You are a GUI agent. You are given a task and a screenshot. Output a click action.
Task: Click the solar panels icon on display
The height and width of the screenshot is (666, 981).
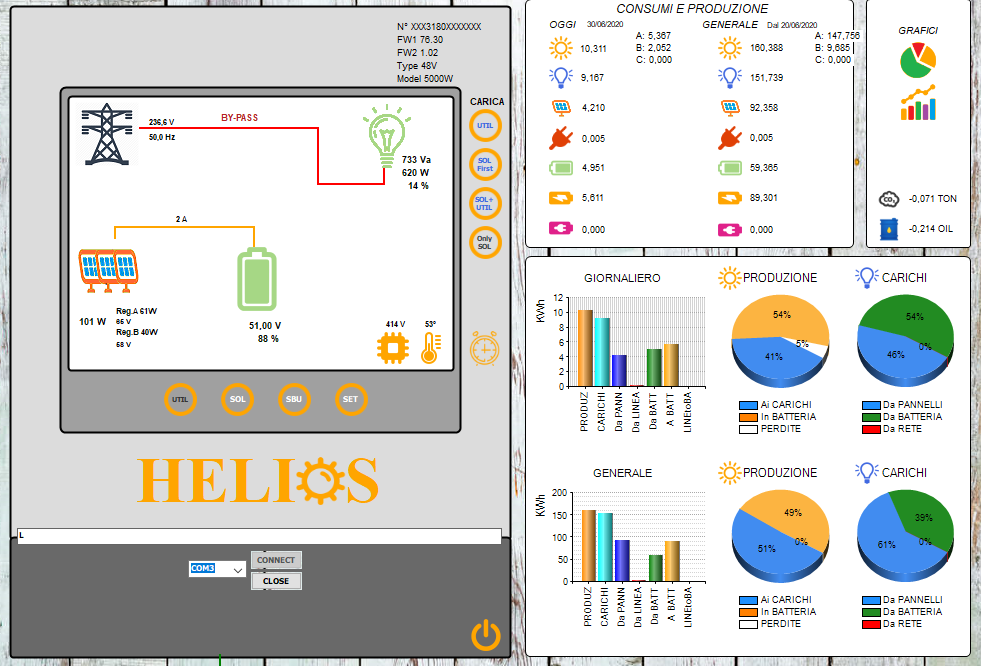tap(108, 270)
